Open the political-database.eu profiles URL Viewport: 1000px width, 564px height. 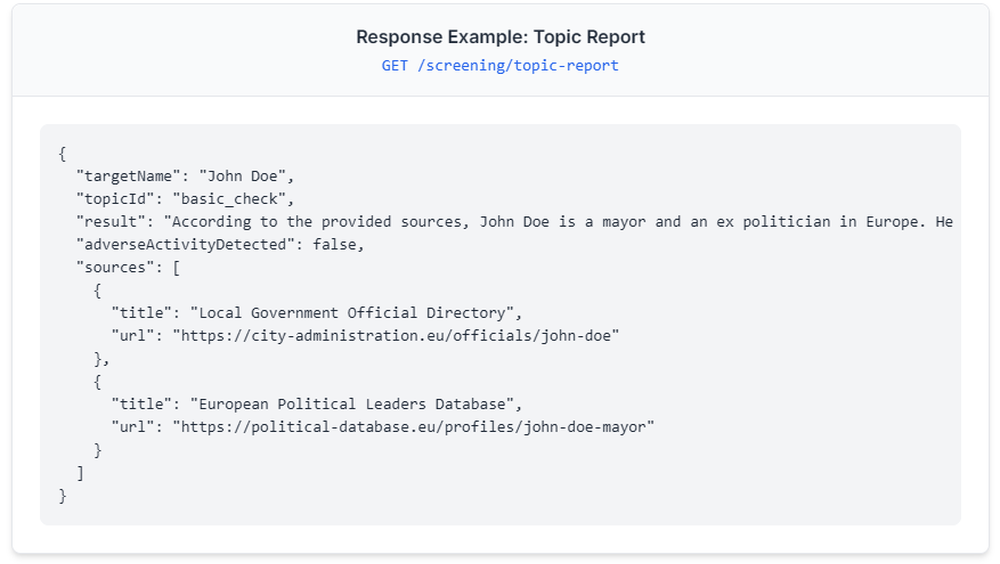click(x=413, y=427)
